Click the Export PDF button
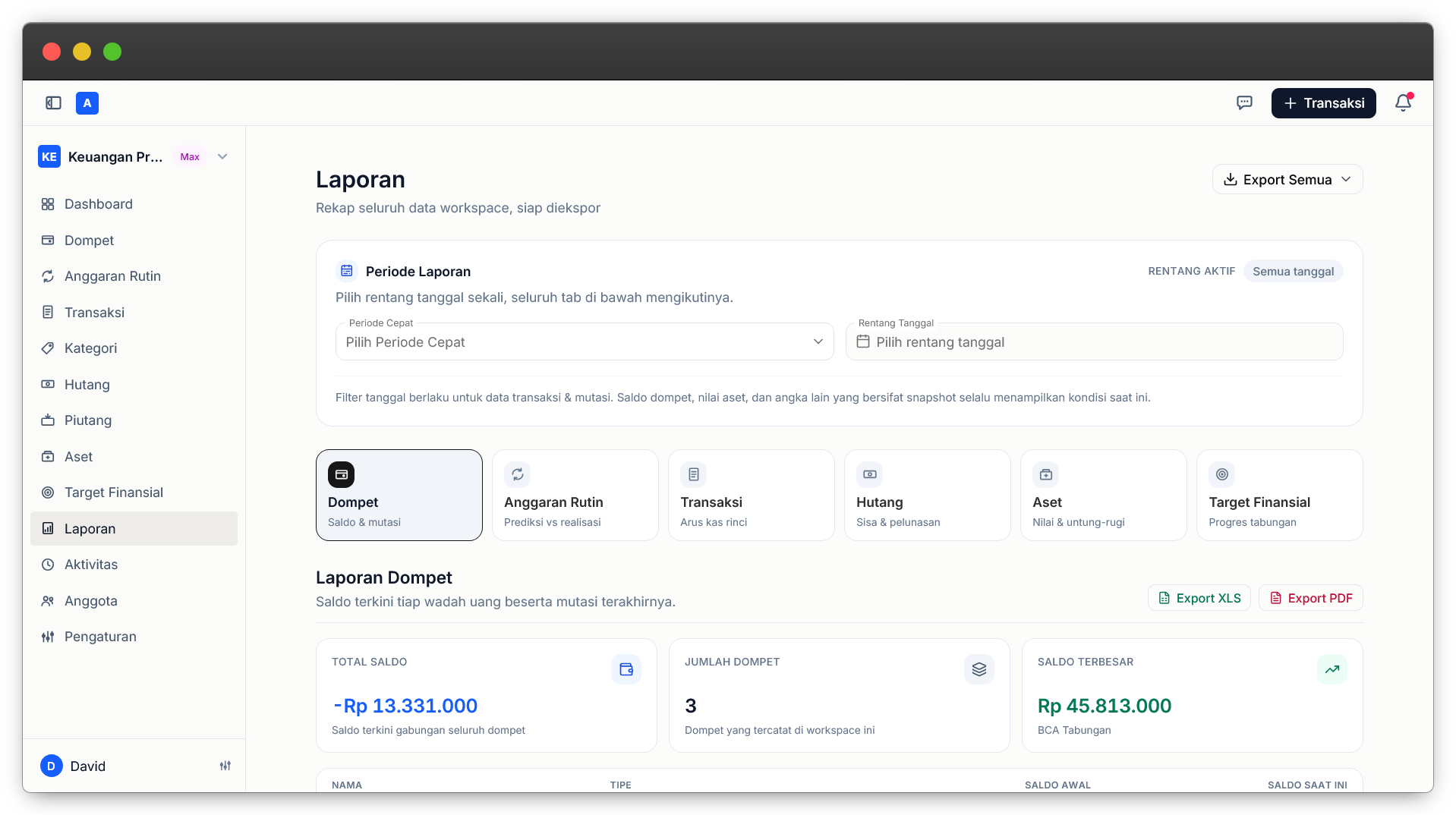 tap(1311, 598)
